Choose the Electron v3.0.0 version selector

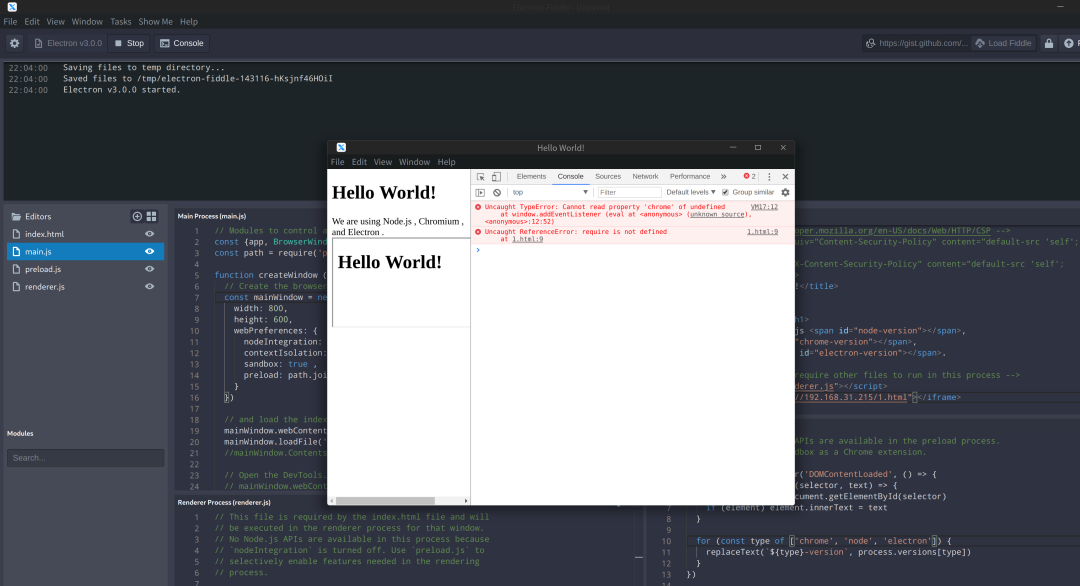click(x=68, y=43)
